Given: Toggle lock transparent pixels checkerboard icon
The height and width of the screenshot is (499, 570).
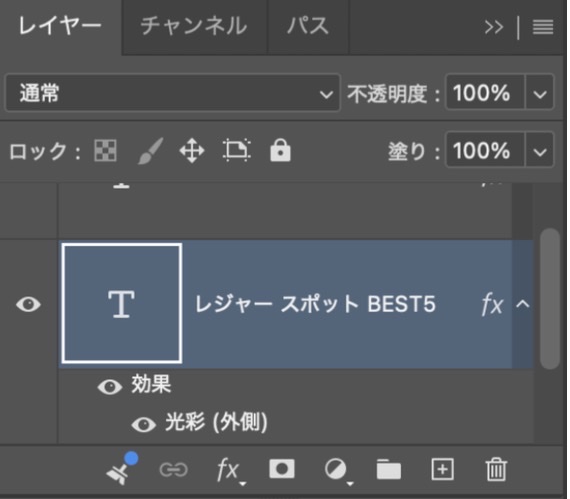Looking at the screenshot, I should pyautogui.click(x=105, y=150).
